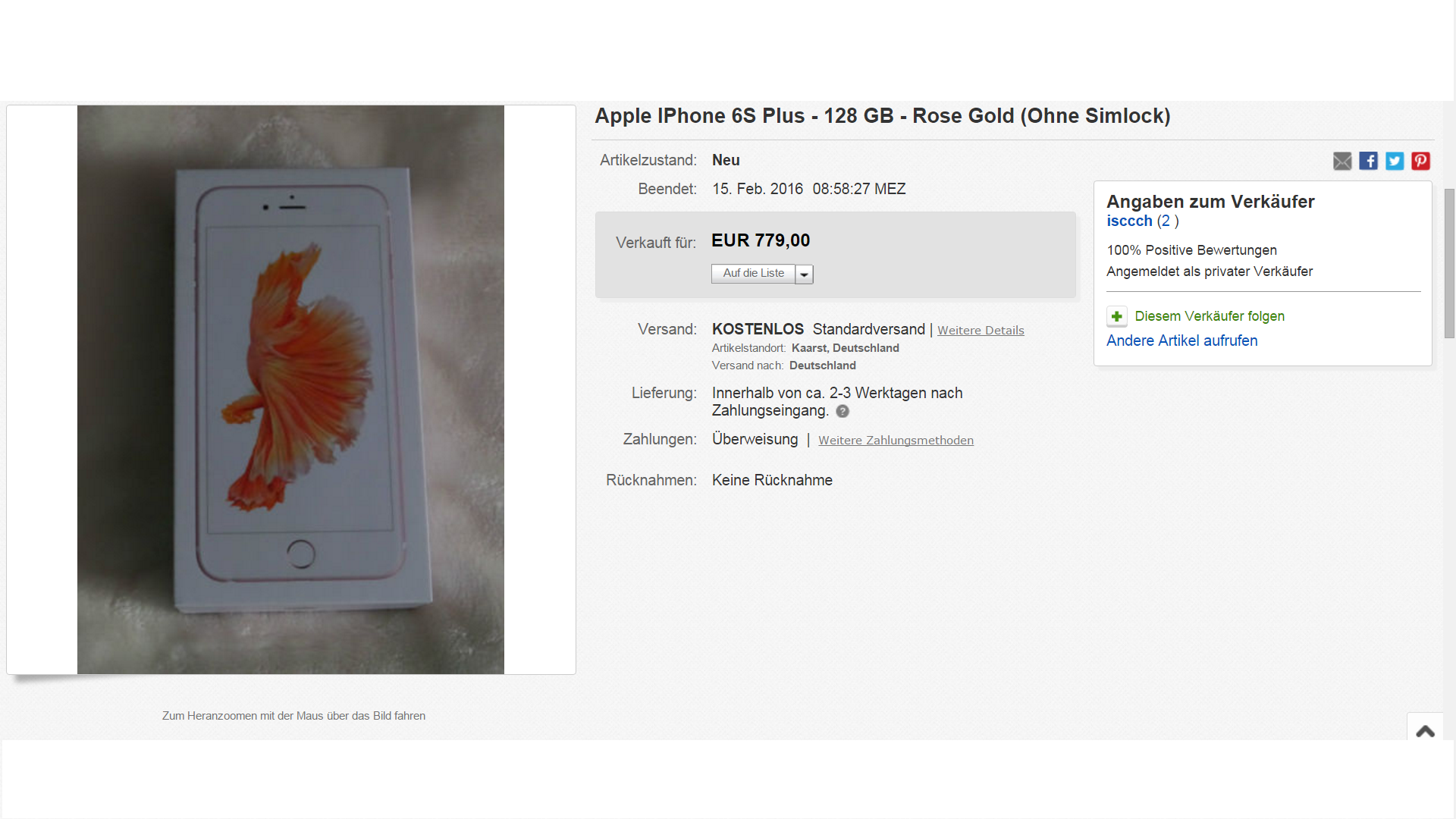The height and width of the screenshot is (819, 1456).
Task: Click the seller feedback score 2
Action: tap(1165, 221)
